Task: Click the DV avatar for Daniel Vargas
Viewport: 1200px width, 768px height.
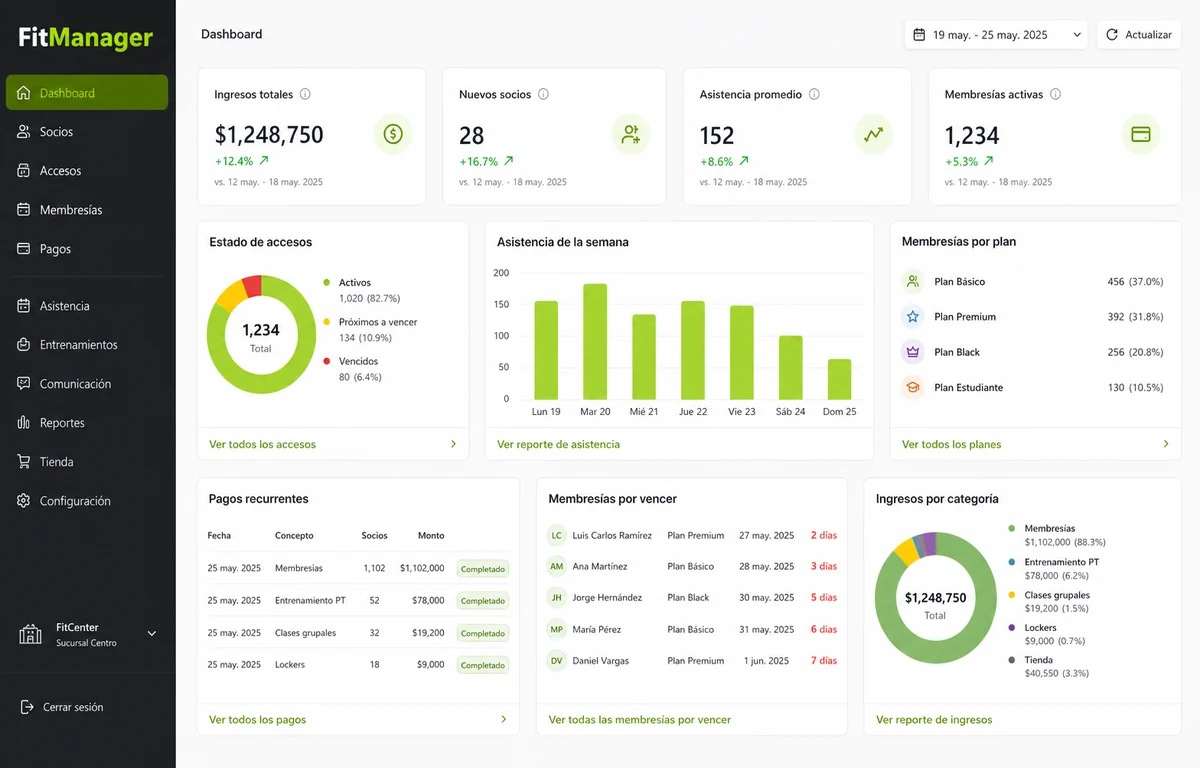Action: pos(557,660)
